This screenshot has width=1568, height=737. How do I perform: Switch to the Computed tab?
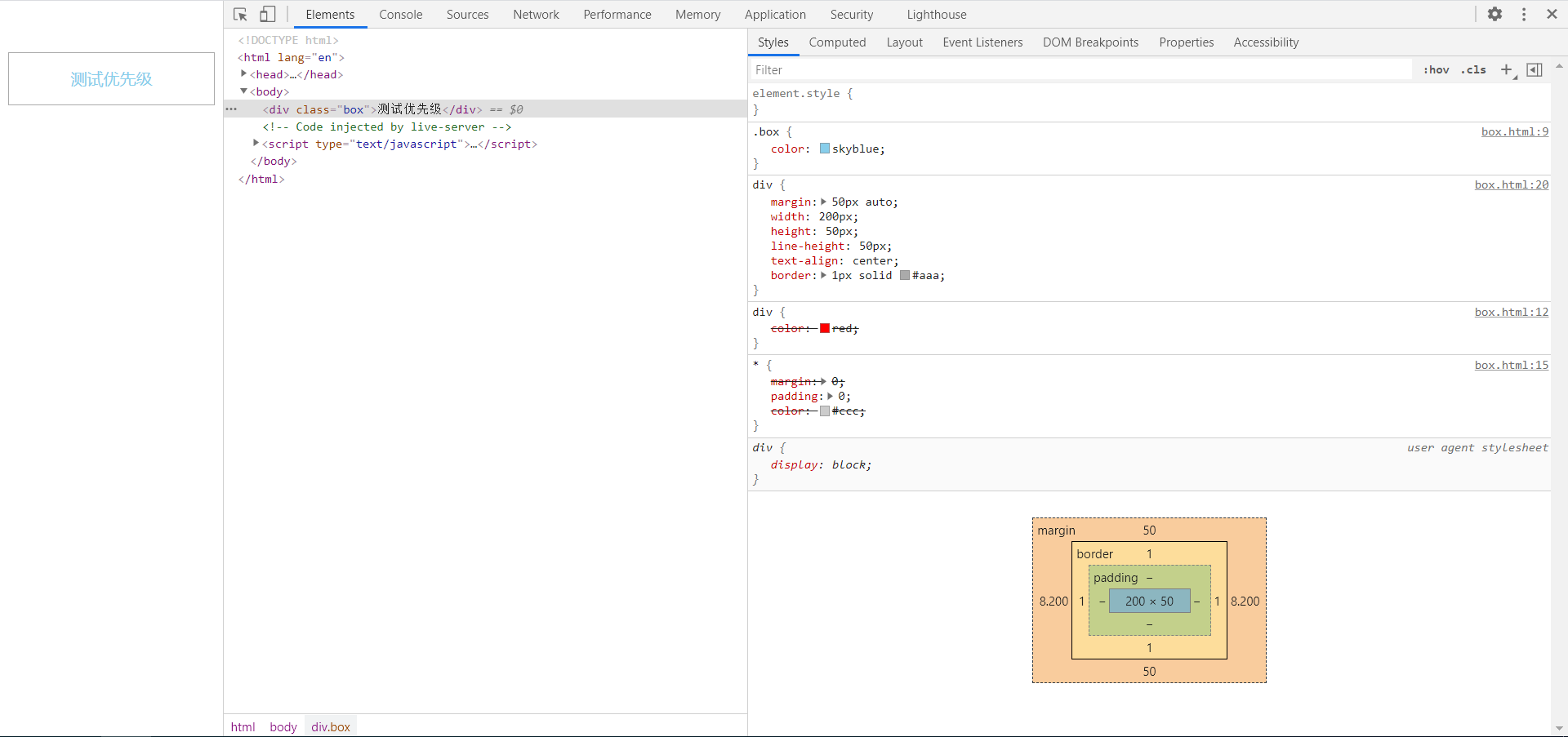(837, 42)
